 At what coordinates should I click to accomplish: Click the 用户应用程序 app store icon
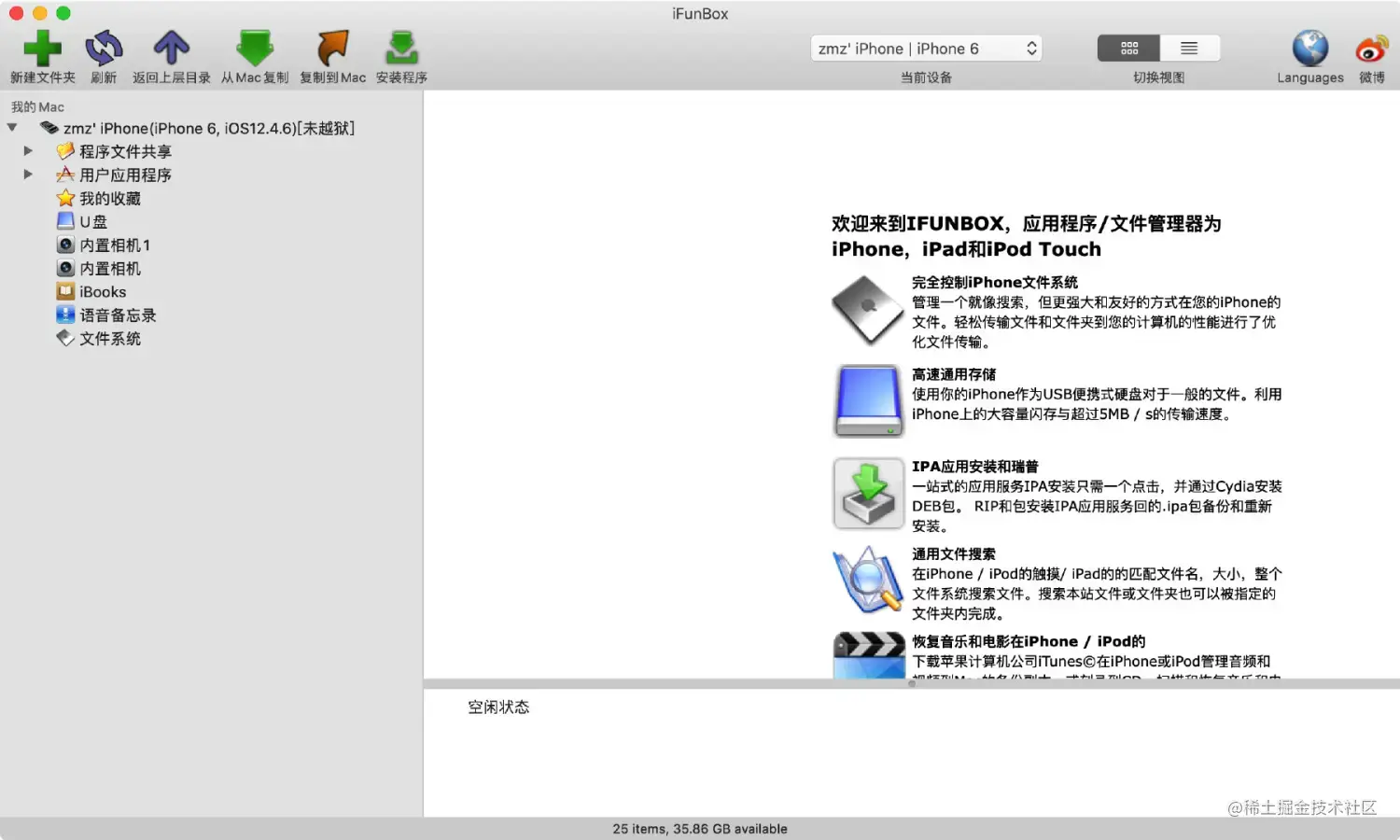pos(65,175)
